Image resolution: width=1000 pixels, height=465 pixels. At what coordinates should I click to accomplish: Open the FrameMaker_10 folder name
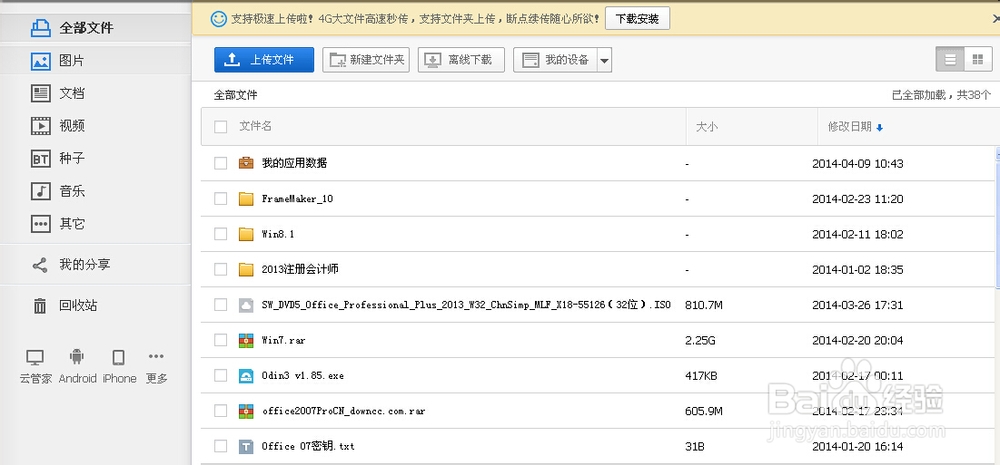click(297, 199)
